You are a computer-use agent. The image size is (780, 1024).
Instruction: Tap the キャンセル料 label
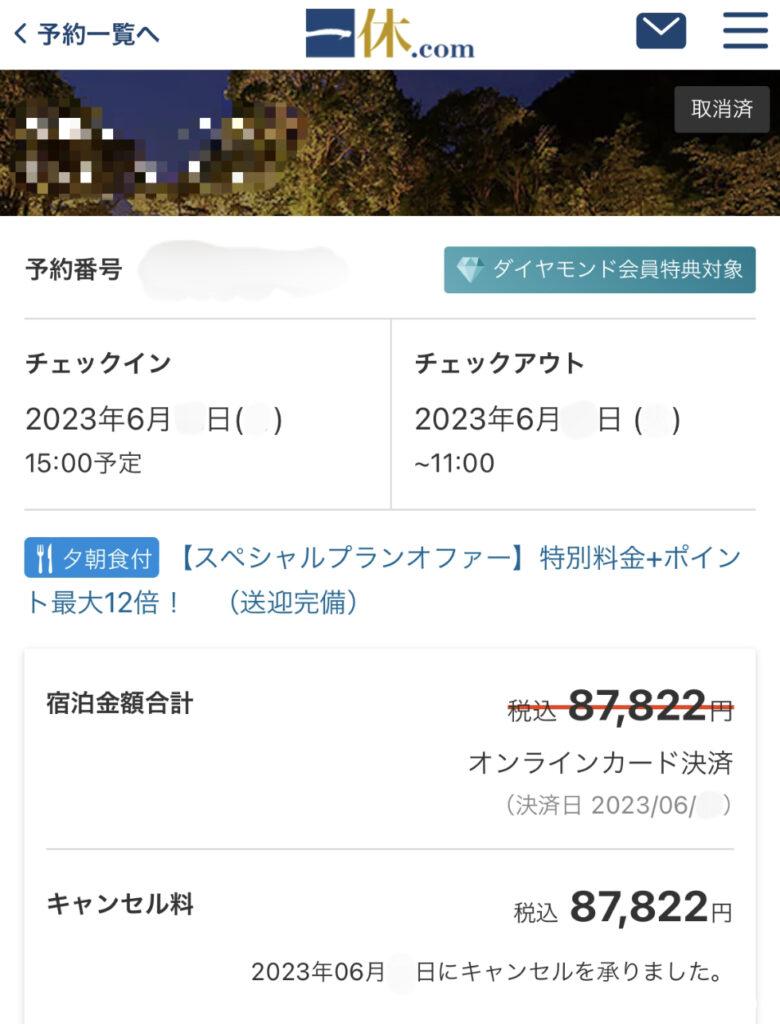tap(120, 904)
